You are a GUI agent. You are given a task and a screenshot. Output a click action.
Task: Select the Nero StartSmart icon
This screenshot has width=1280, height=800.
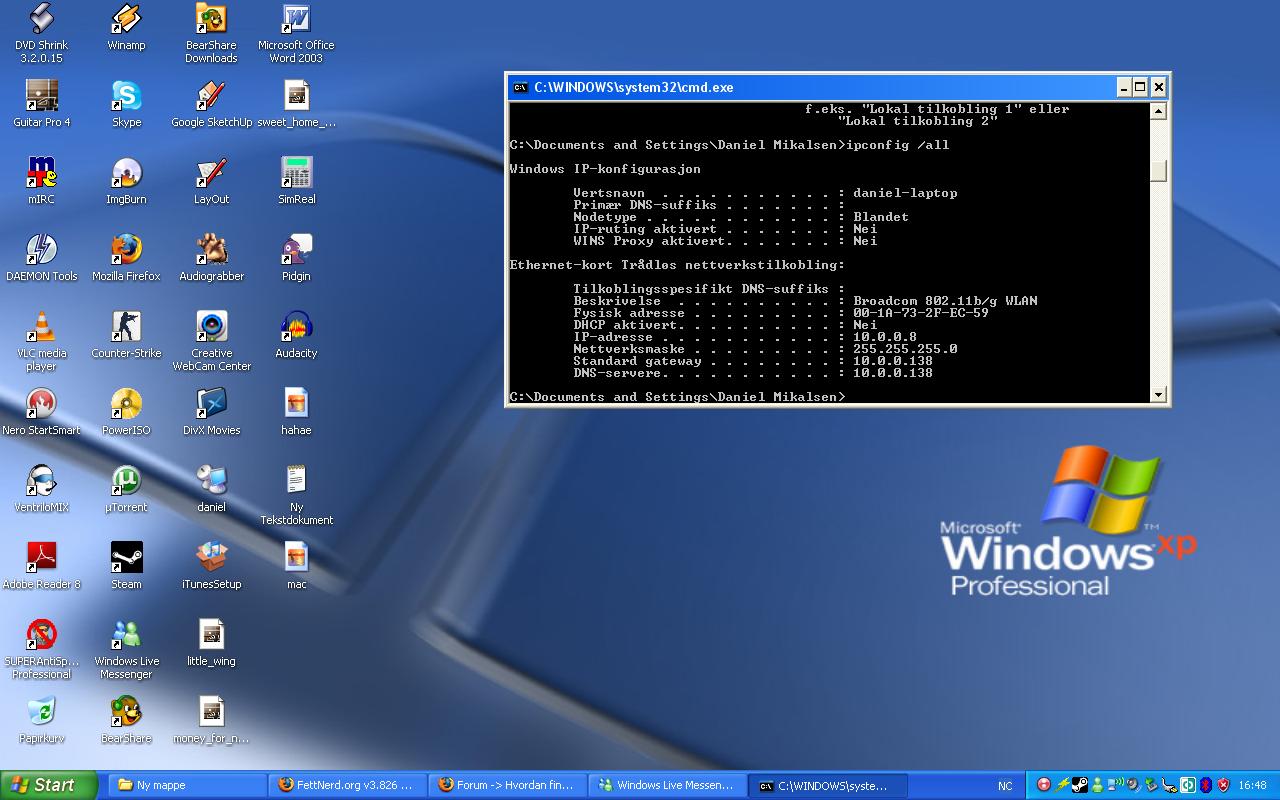[41, 412]
